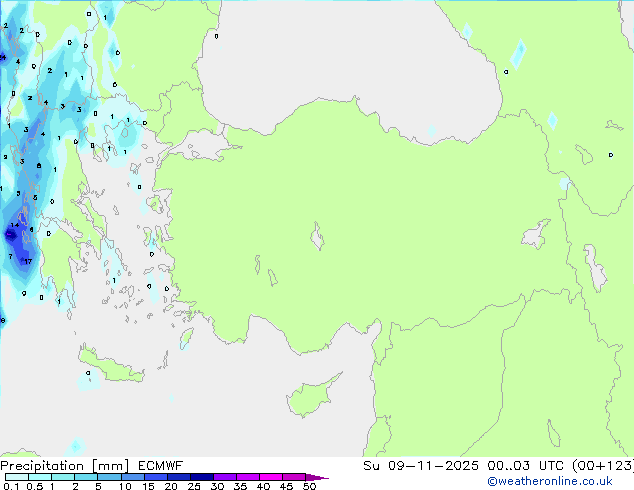This screenshot has width=634, height=490.
Task: Click the map precipitation value '7'
Action: click(x=11, y=256)
